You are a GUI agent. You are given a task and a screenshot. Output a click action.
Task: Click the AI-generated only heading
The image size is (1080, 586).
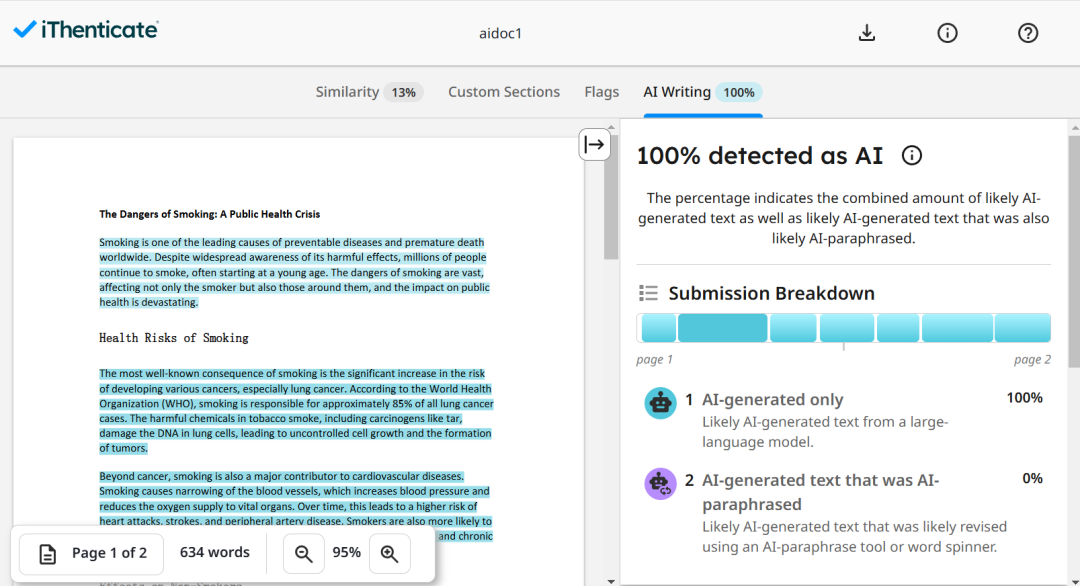[x=772, y=399]
